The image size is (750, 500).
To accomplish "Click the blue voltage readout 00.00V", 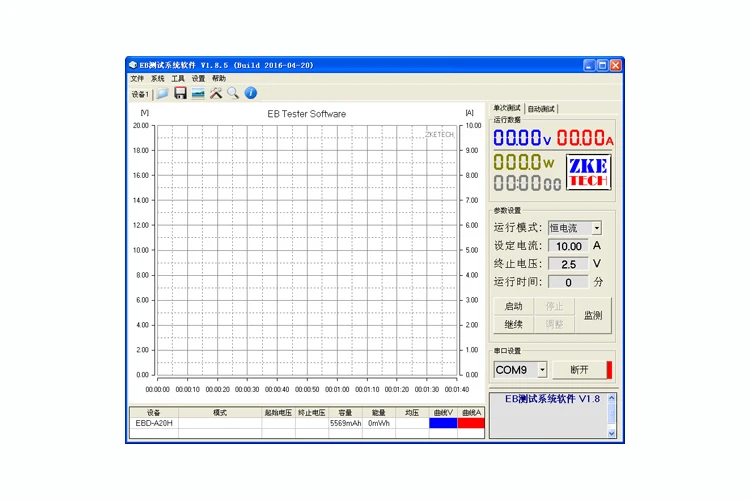I will [522, 138].
